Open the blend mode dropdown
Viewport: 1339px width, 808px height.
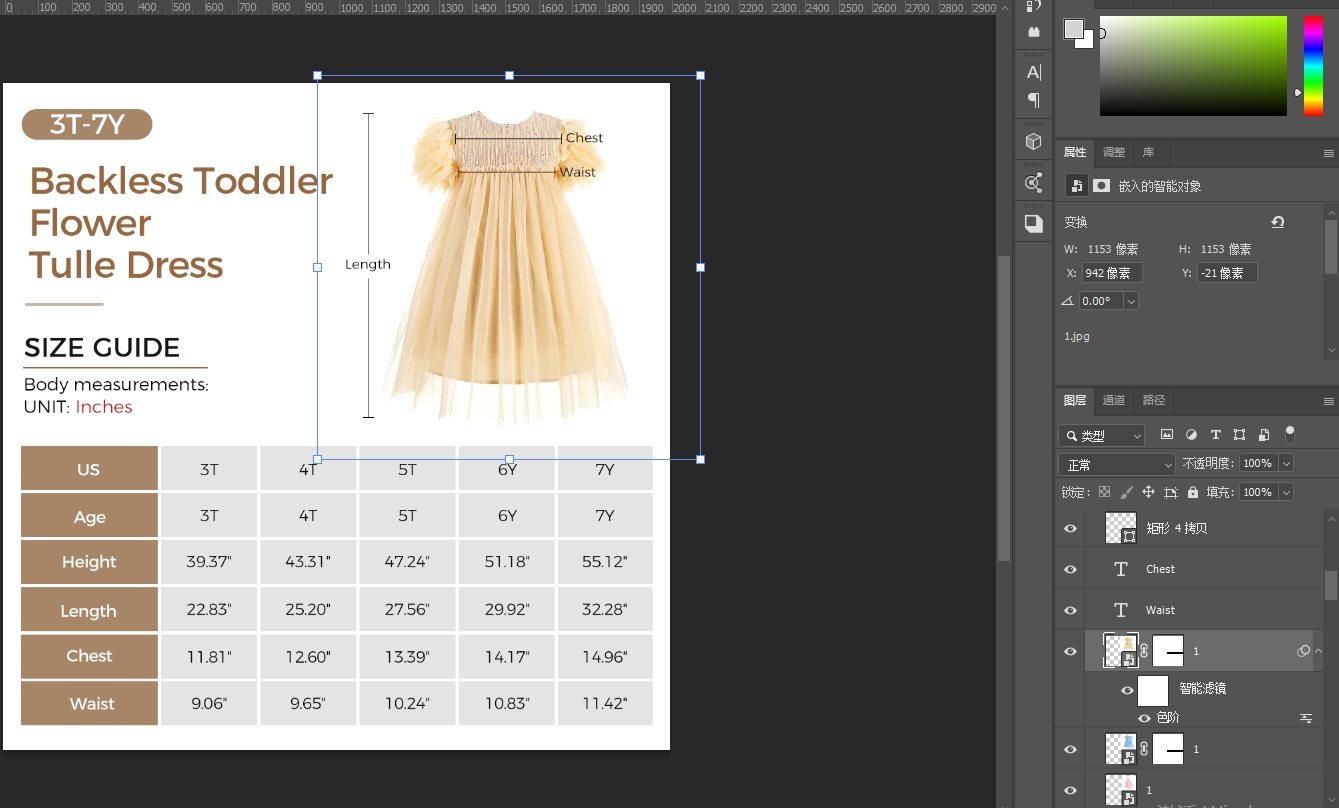(x=1116, y=464)
